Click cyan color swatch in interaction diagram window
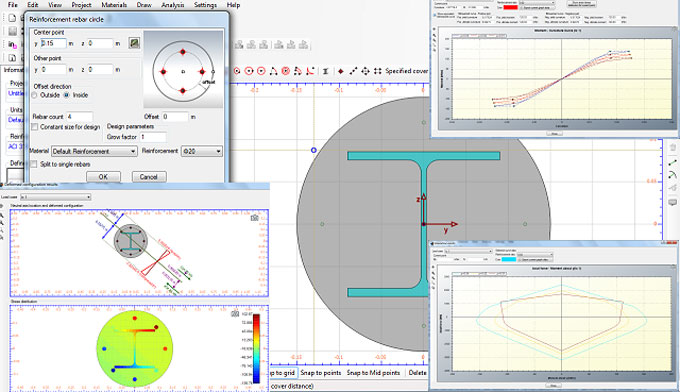This screenshot has height=392, width=680. (x=509, y=259)
